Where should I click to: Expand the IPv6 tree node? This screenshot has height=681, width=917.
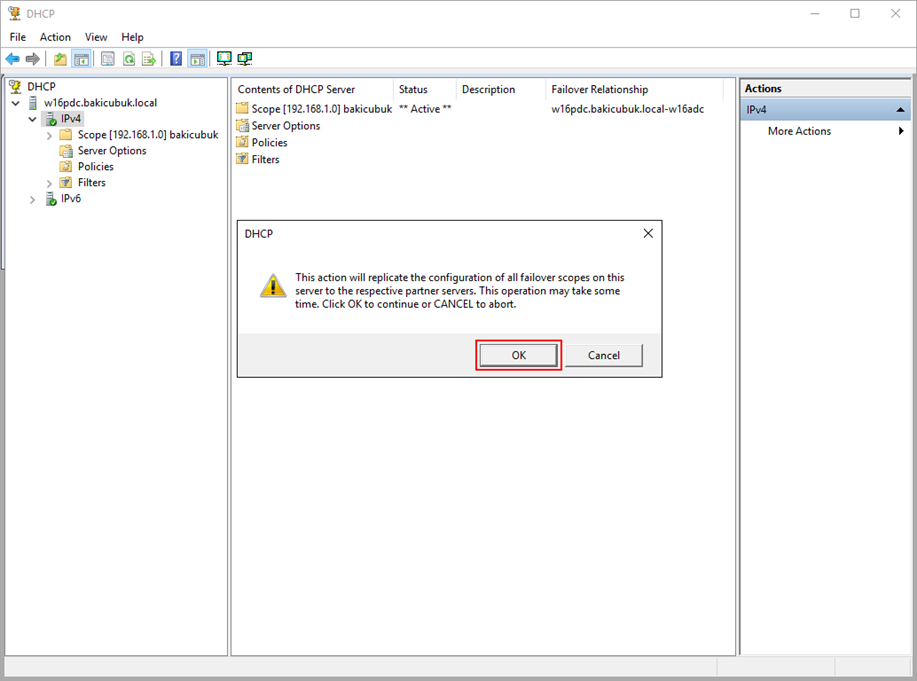[33, 200]
